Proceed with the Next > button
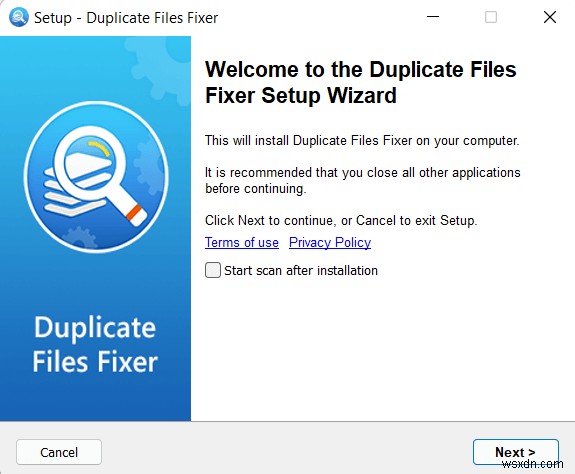 (516, 452)
